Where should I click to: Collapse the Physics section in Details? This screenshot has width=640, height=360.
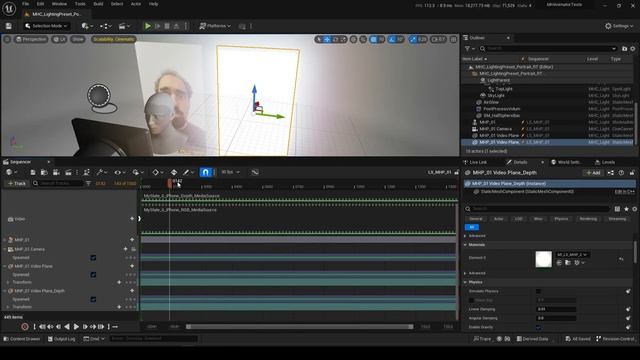(x=465, y=282)
